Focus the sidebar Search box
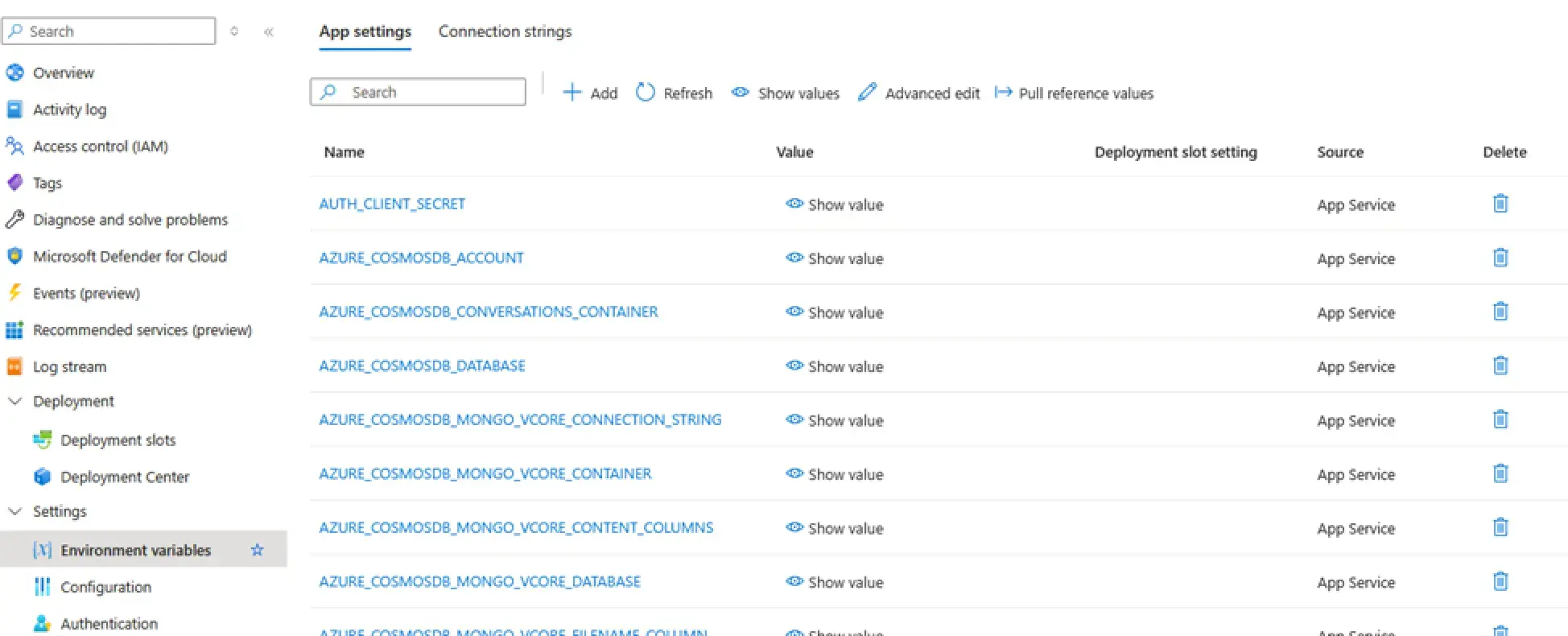This screenshot has height=636, width=1568. [109, 31]
